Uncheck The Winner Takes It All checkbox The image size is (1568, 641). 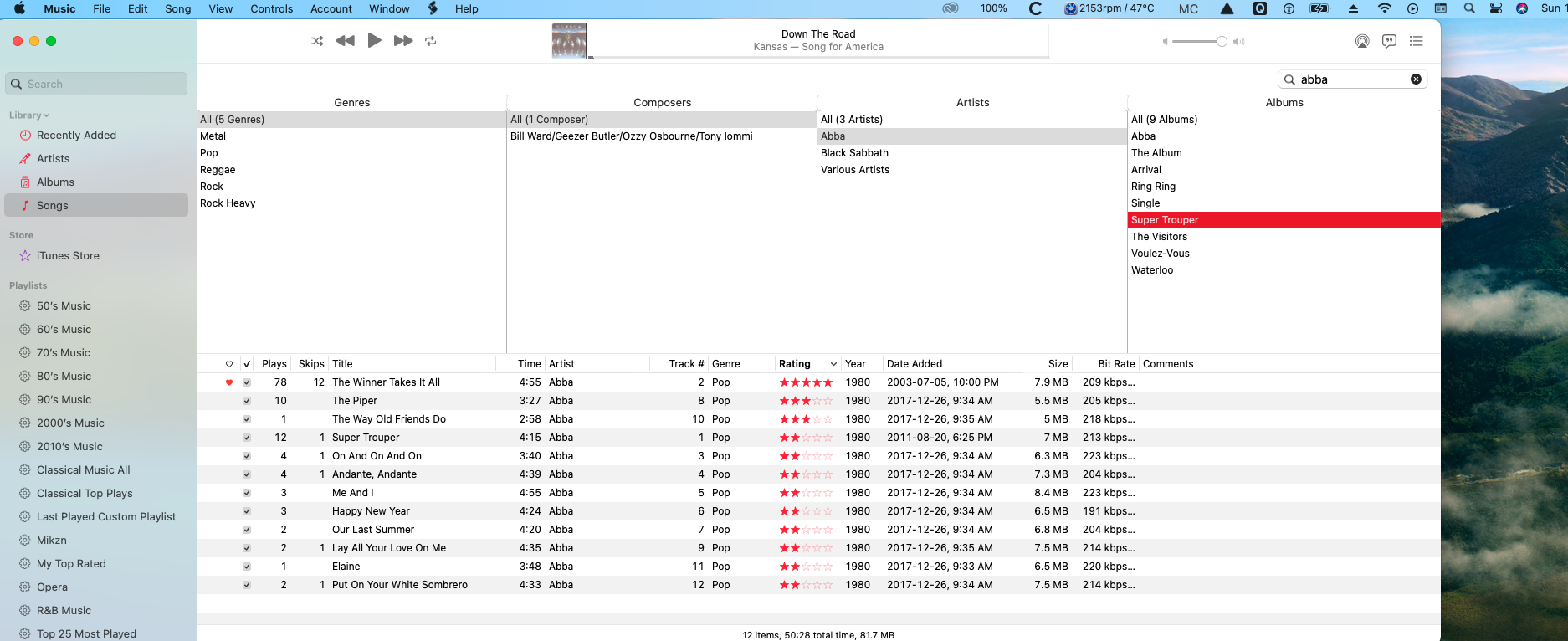point(247,382)
